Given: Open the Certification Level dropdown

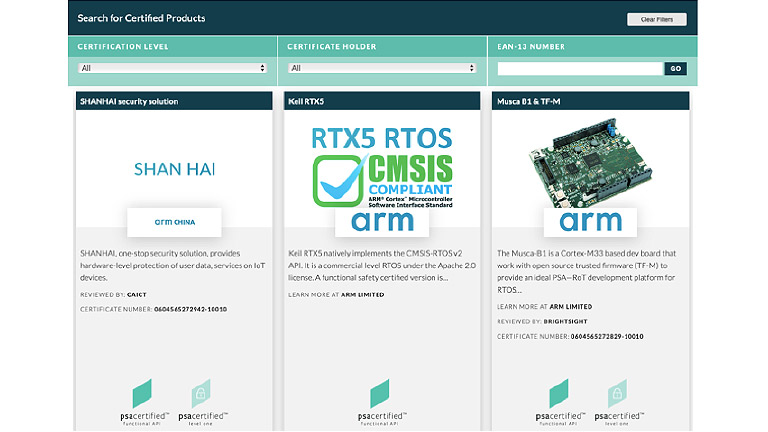Looking at the screenshot, I should [172, 68].
